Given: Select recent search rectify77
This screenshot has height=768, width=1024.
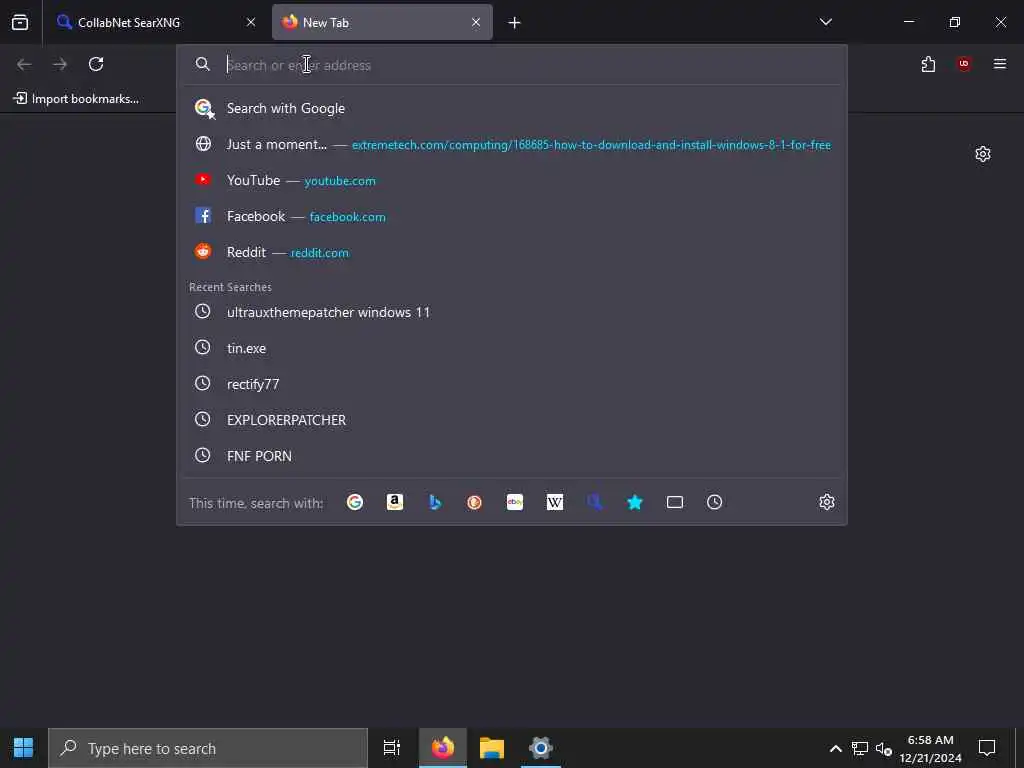Looking at the screenshot, I should (x=512, y=384).
